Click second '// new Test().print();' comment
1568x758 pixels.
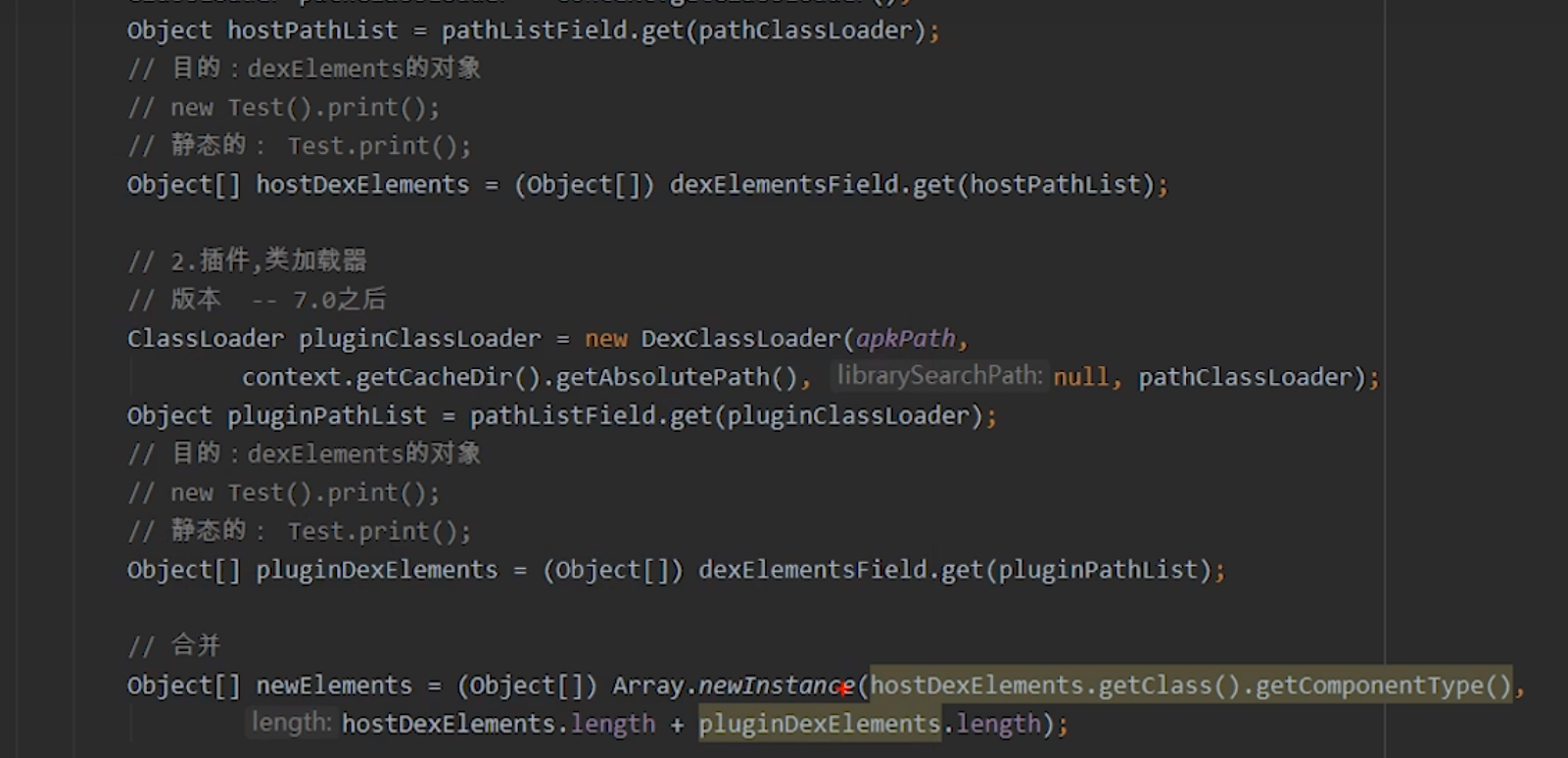point(284,493)
